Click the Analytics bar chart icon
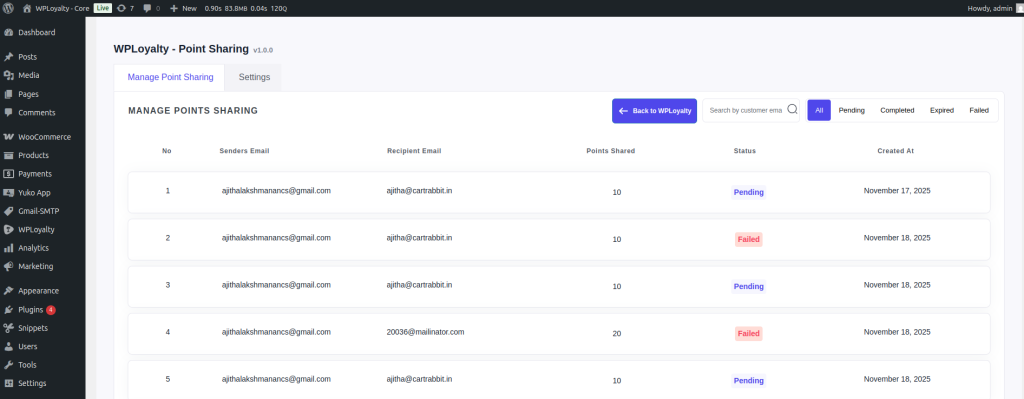 [8, 248]
